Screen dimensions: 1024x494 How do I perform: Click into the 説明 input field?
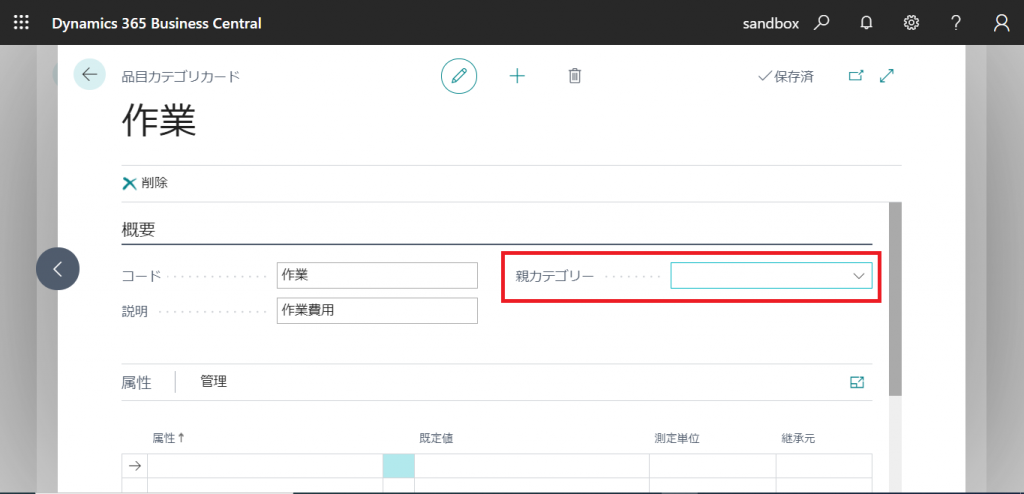click(x=377, y=311)
